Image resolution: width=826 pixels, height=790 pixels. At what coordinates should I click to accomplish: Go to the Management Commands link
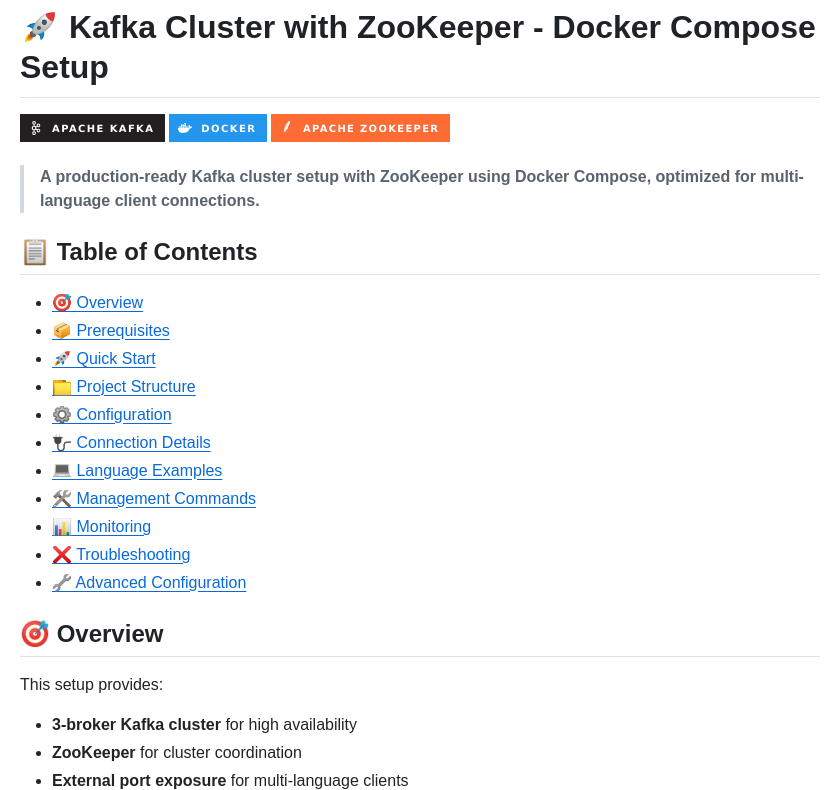pyautogui.click(x=165, y=499)
